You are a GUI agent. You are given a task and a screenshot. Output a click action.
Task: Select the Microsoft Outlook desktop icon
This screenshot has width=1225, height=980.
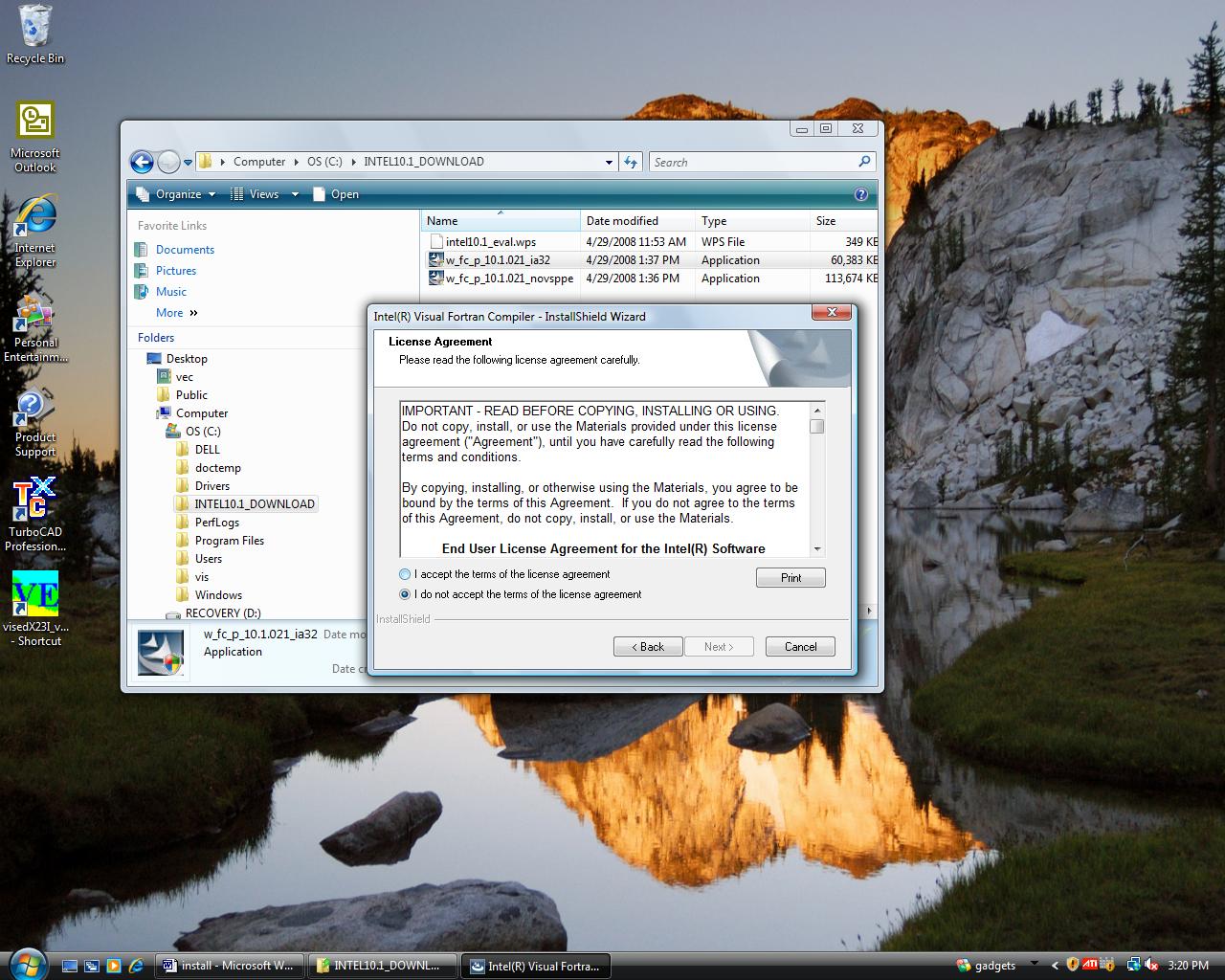(35, 137)
